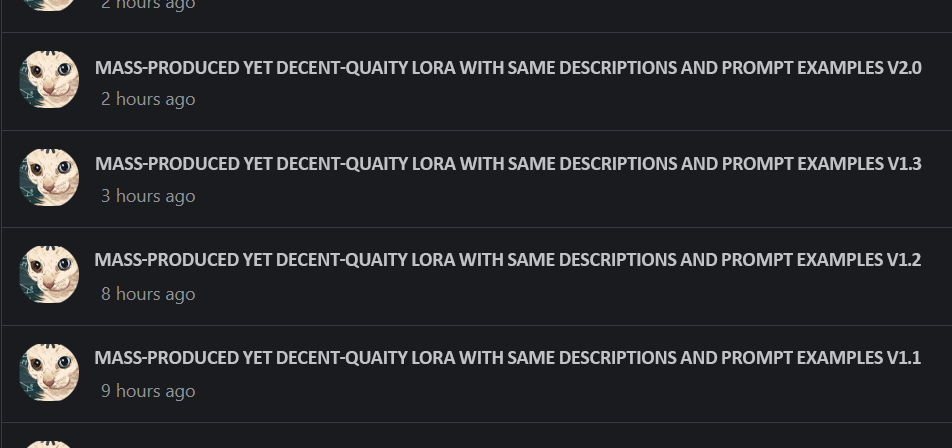Viewport: 952px width, 448px height.
Task: Click the cut-off "2 hours ago" at the top
Action: point(148,5)
